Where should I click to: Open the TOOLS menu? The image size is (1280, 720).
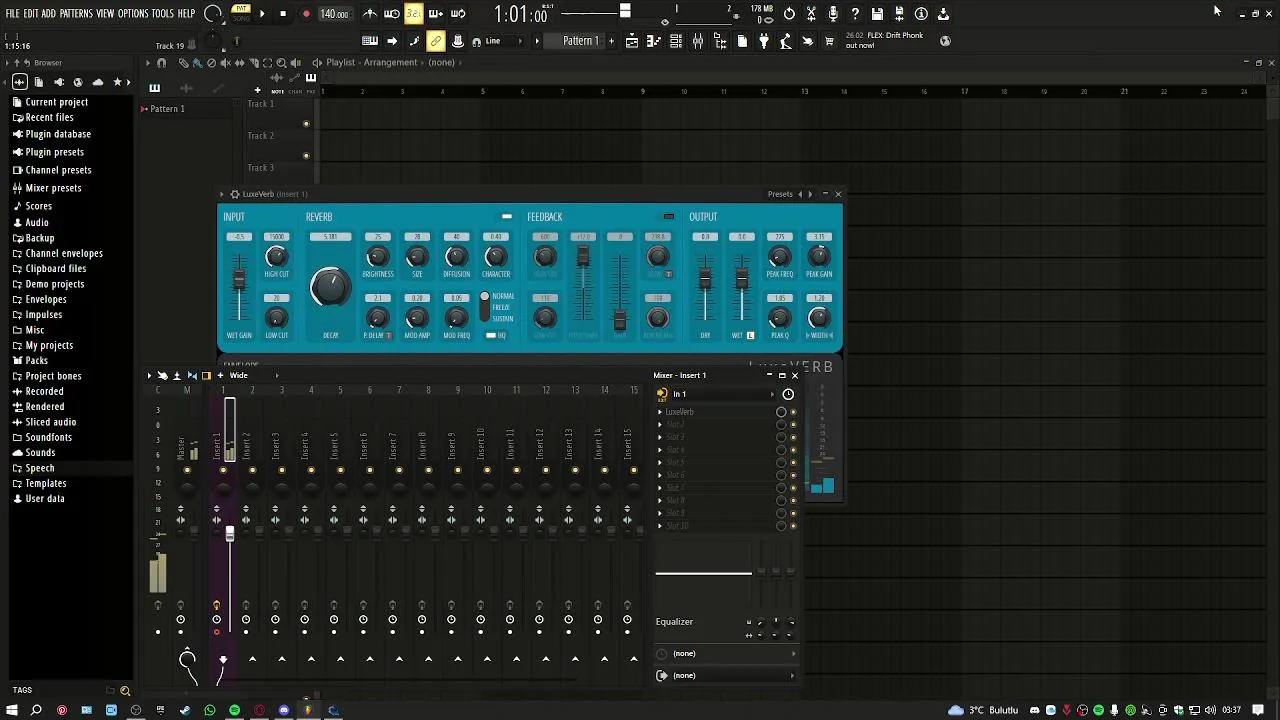163,14
